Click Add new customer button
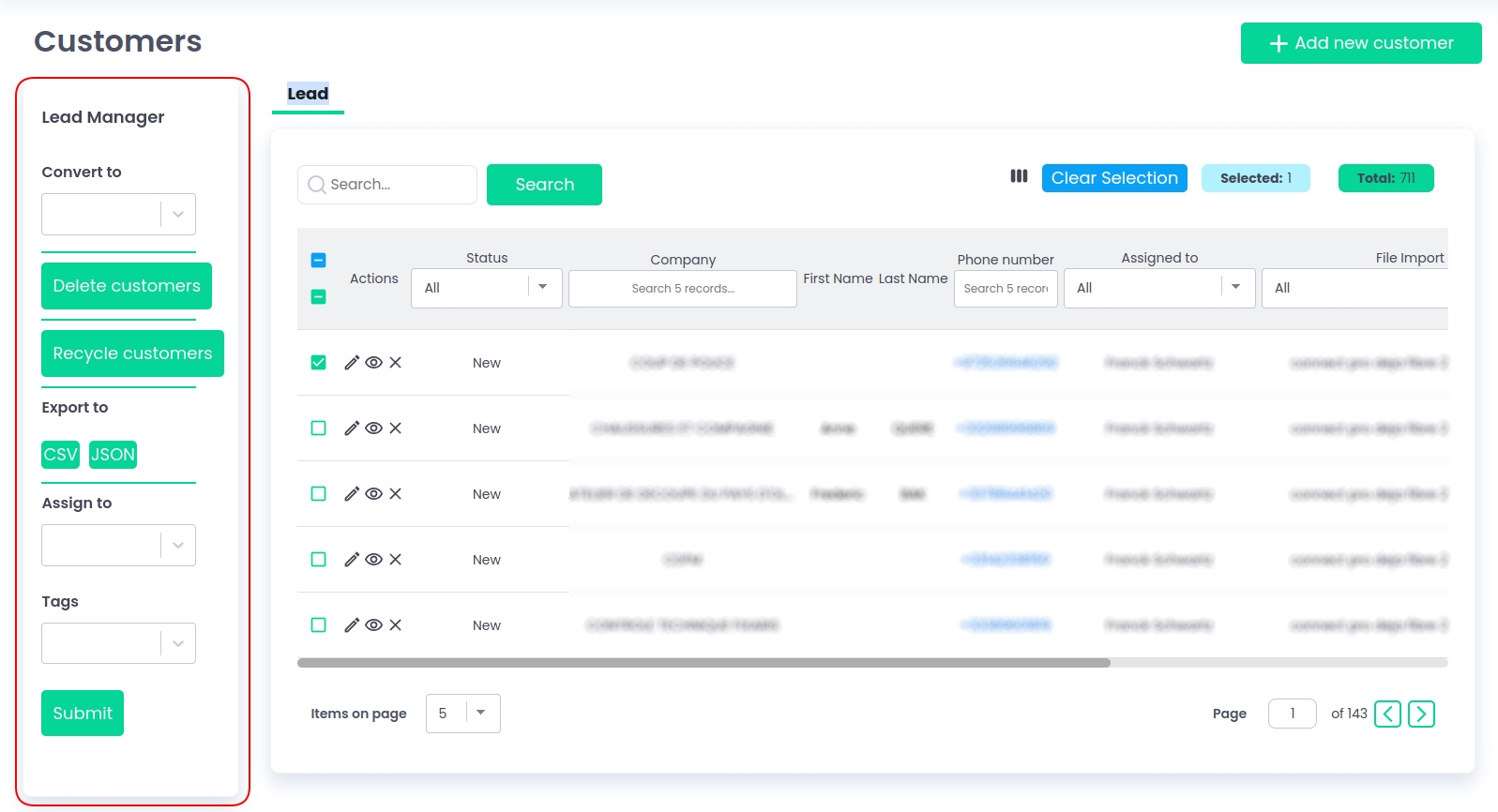Image resolution: width=1498 pixels, height=812 pixels. click(x=1360, y=43)
